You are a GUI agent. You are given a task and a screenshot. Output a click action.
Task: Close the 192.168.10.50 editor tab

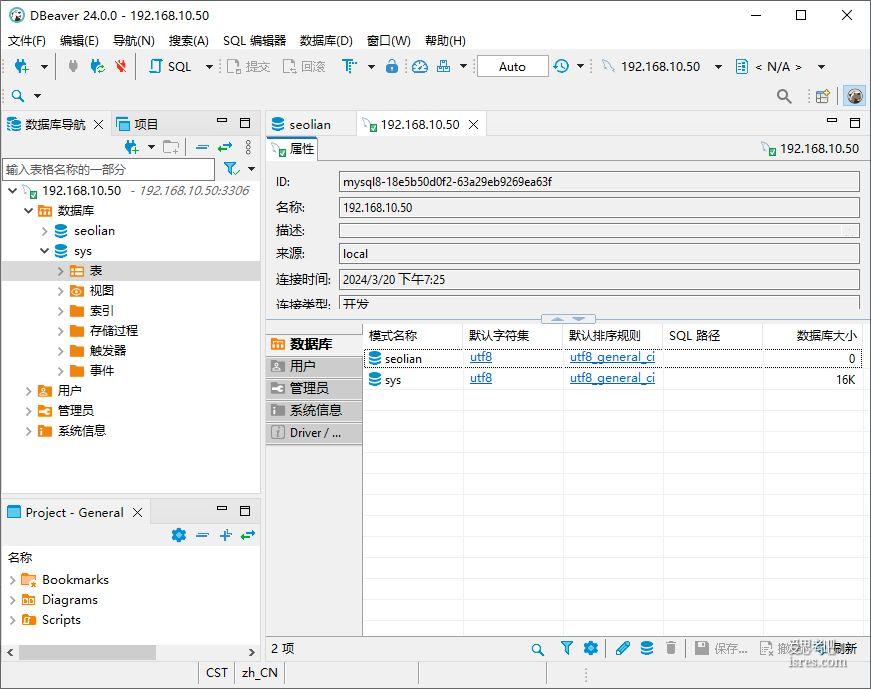point(473,124)
